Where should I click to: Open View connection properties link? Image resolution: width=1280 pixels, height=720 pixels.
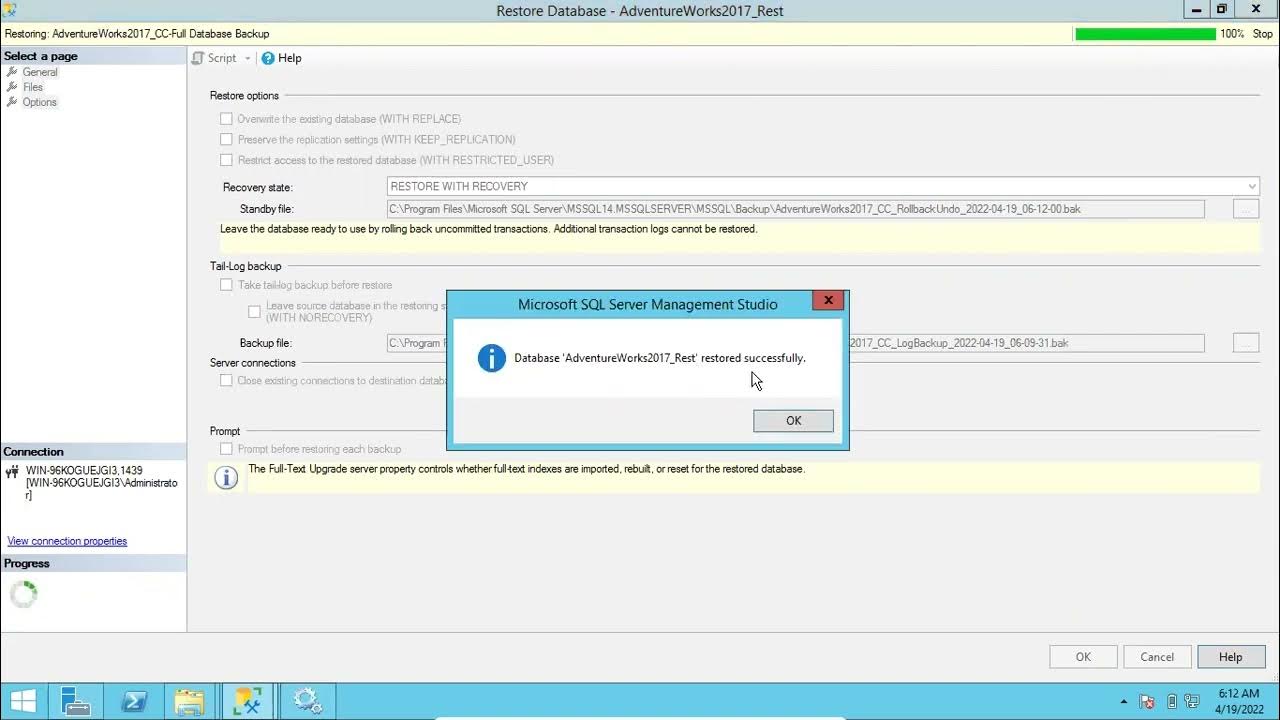[x=67, y=541]
